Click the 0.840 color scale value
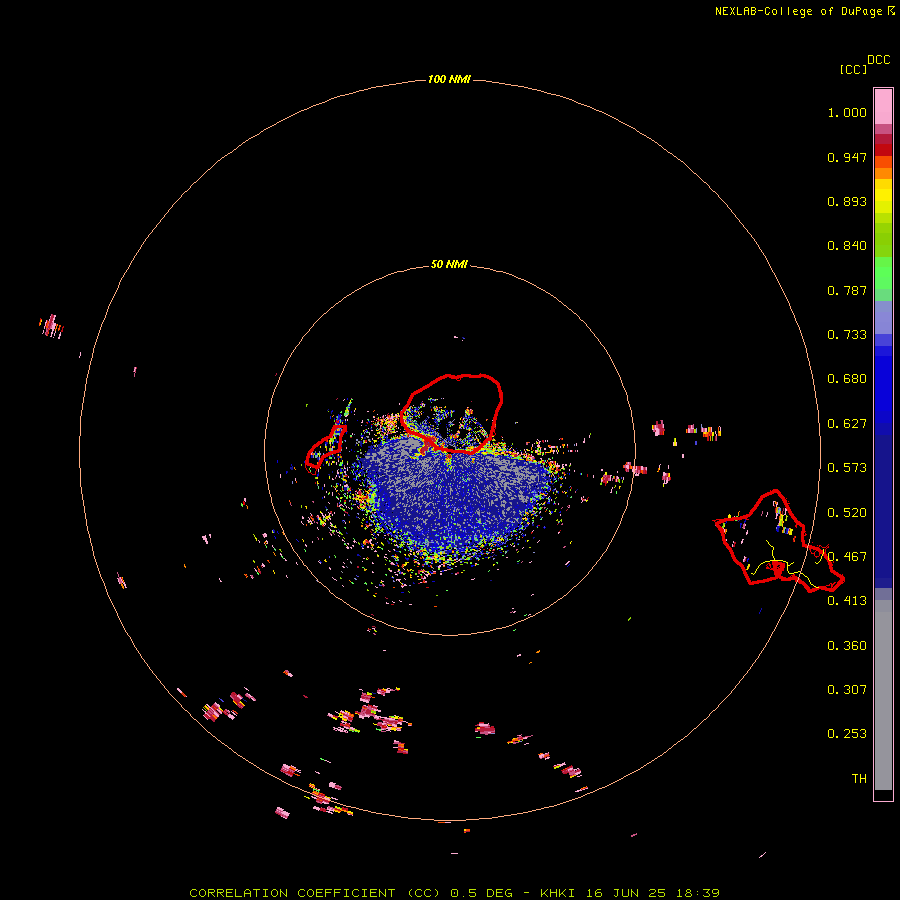Image resolution: width=900 pixels, height=900 pixels. click(847, 246)
